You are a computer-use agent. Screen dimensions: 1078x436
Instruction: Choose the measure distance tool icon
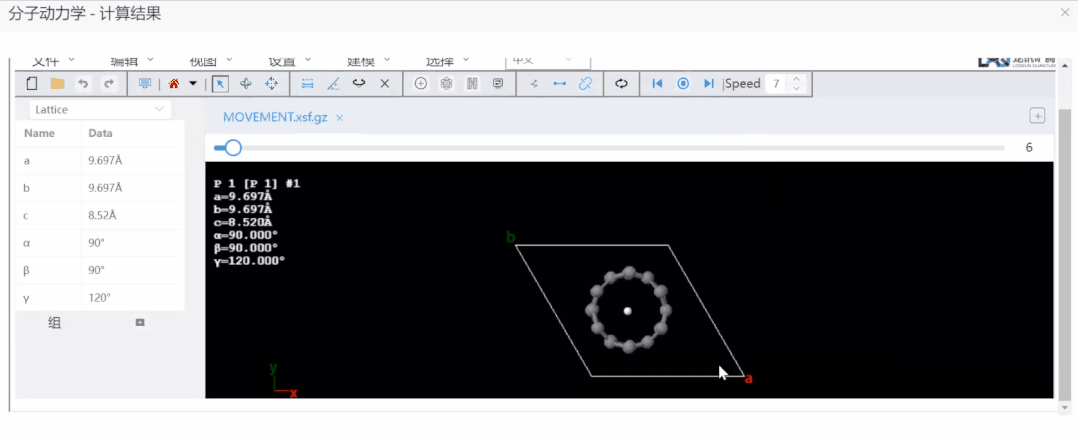click(307, 84)
